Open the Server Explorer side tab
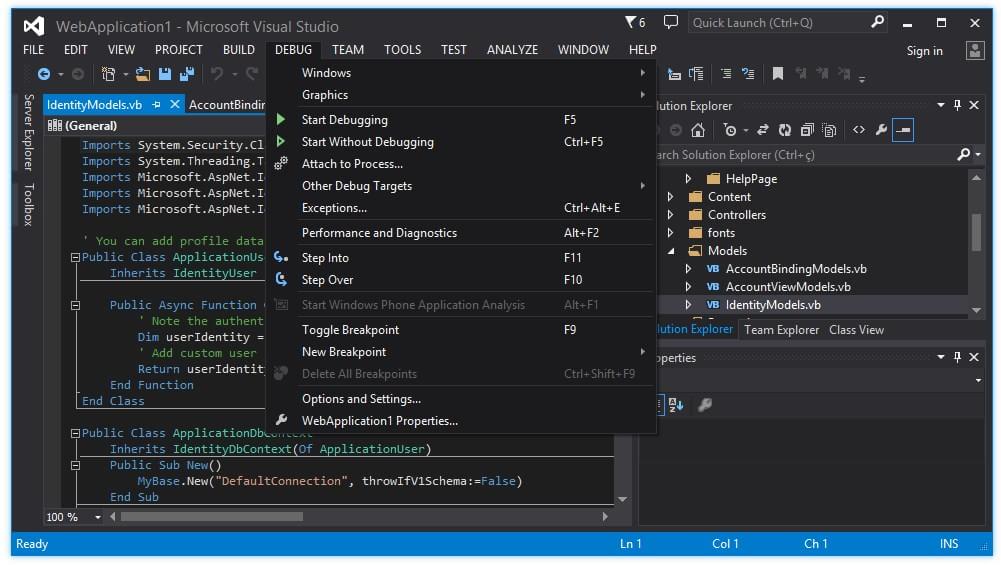This screenshot has width=1001, height=565. click(29, 133)
